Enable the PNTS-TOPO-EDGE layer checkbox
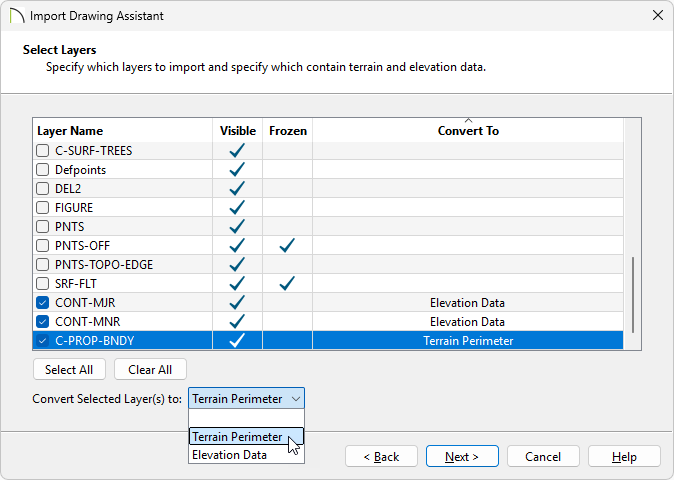 tap(43, 265)
